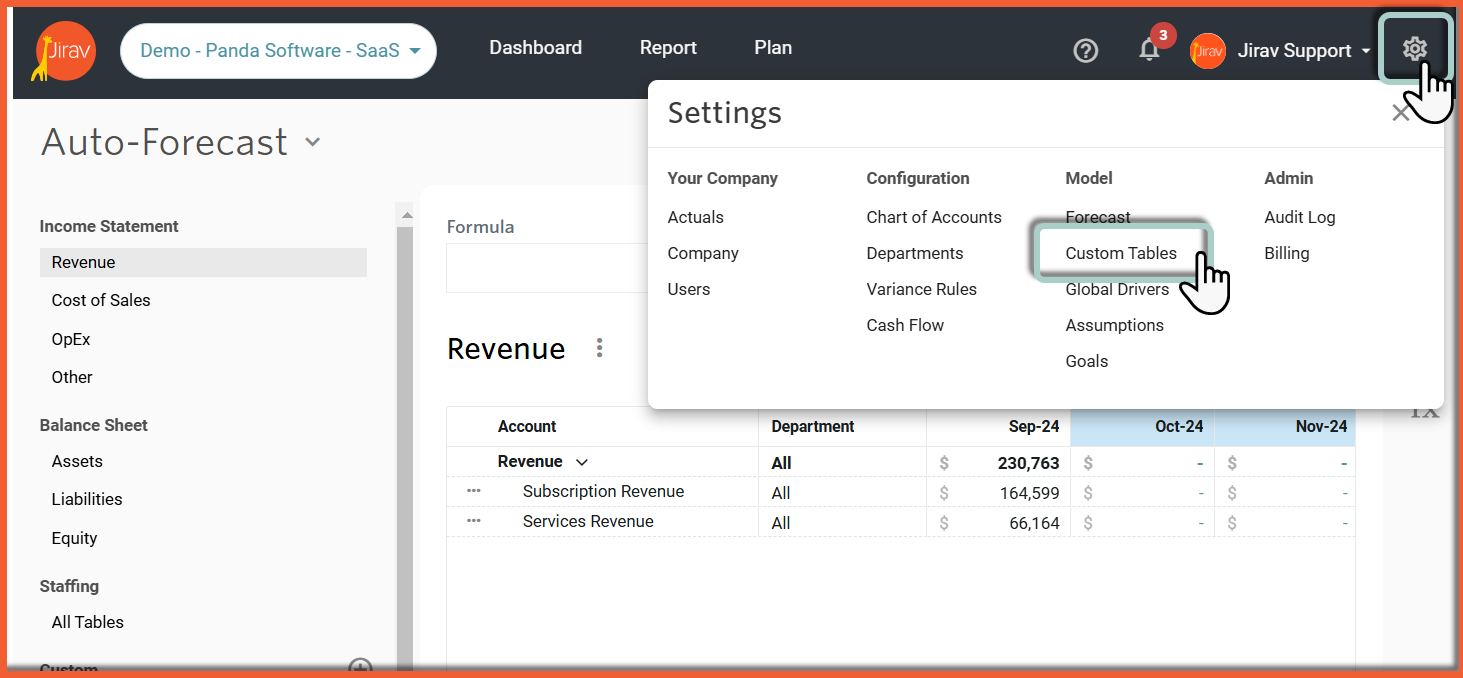Viewport: 1463px width, 678px height.
Task: Collapse the Revenue account group
Action: pyautogui.click(x=582, y=462)
